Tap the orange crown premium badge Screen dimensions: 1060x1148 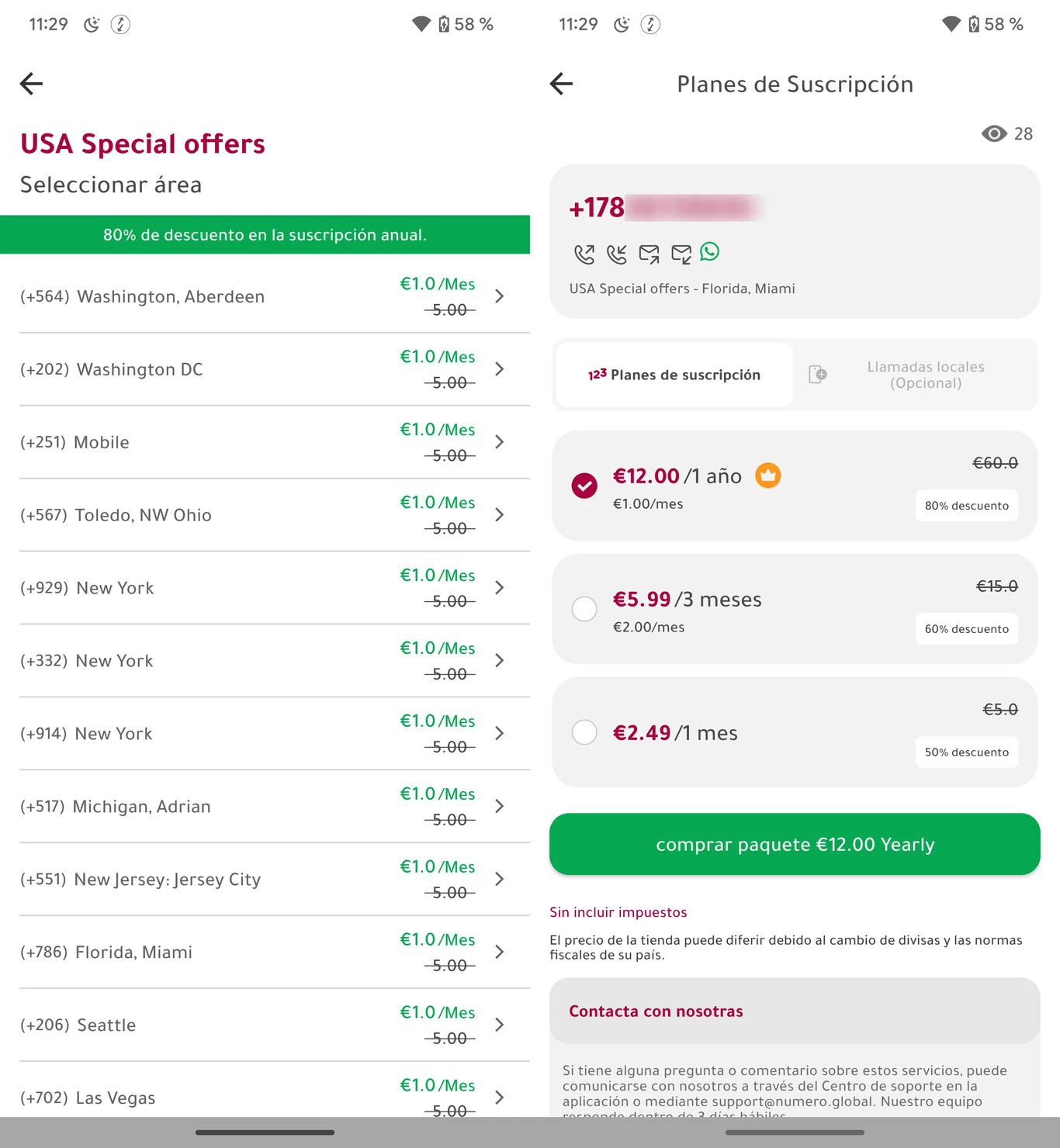(x=768, y=475)
